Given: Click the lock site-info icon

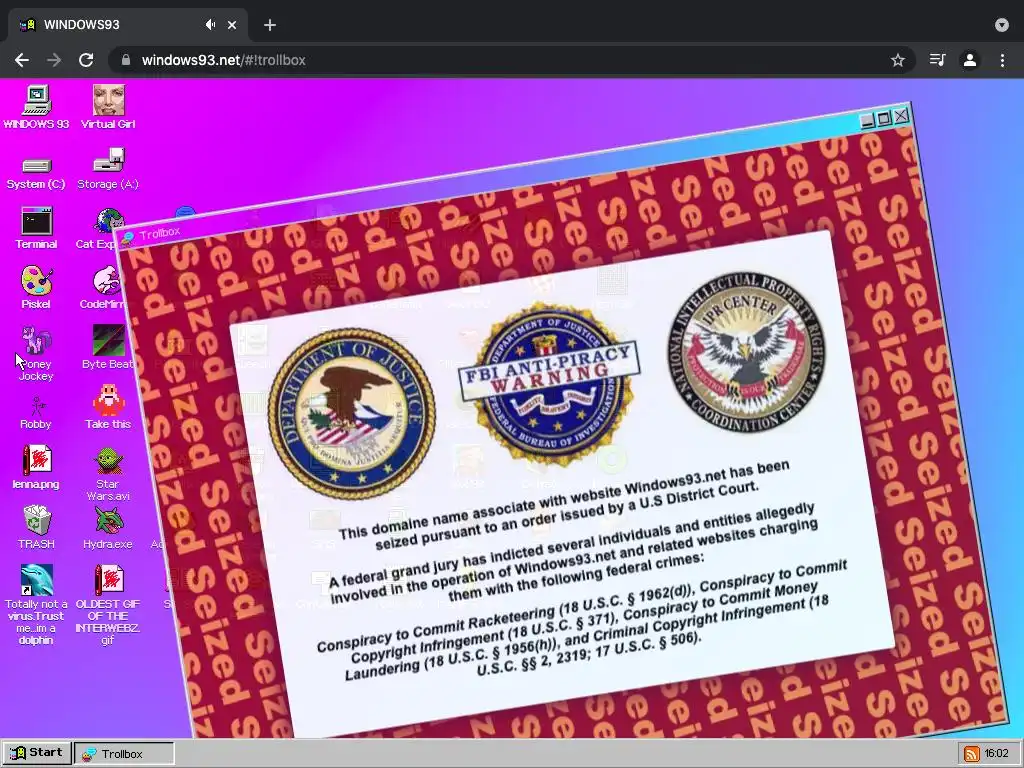Looking at the screenshot, I should tap(125, 60).
